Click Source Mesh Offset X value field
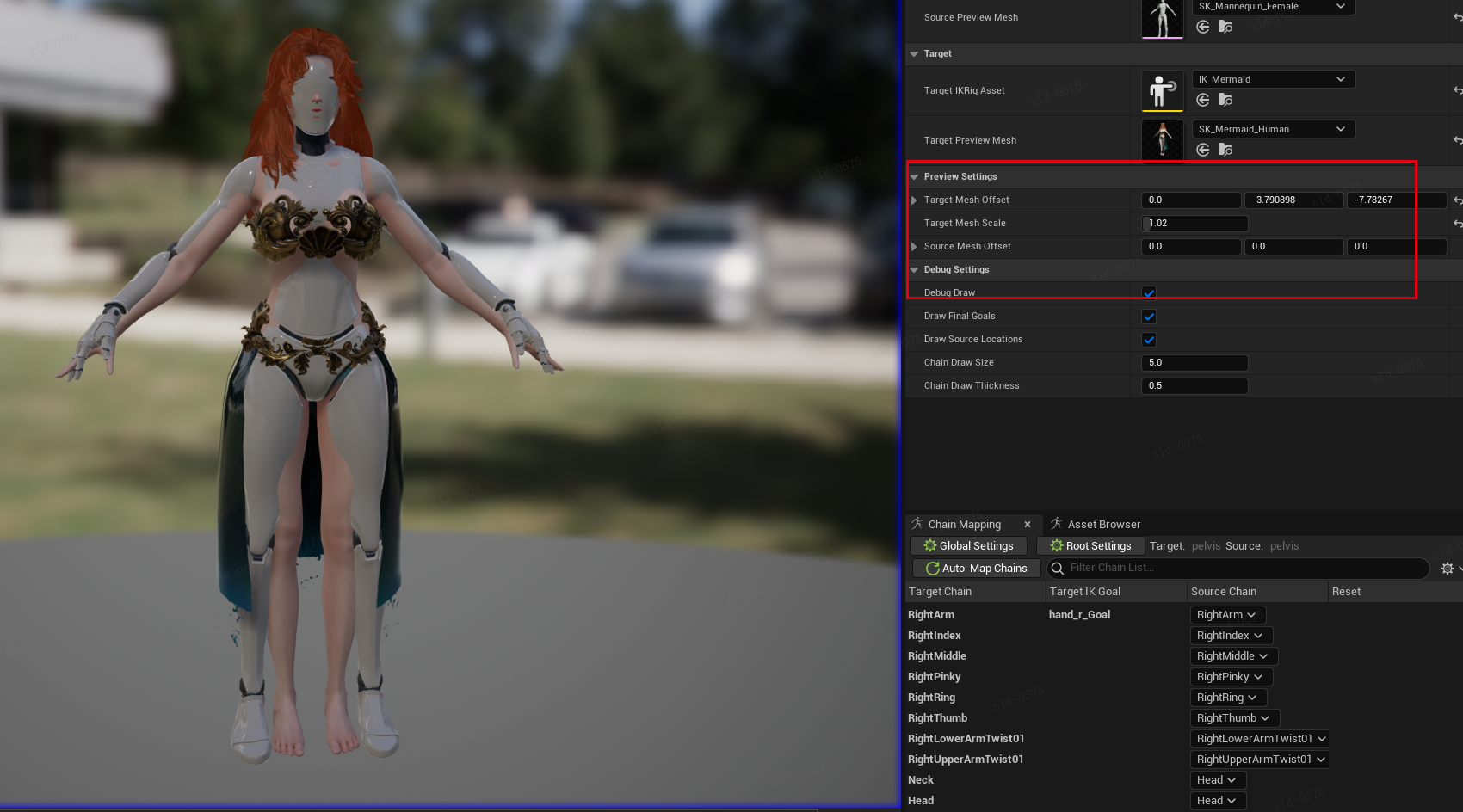The height and width of the screenshot is (812, 1463). pyautogui.click(x=1191, y=246)
